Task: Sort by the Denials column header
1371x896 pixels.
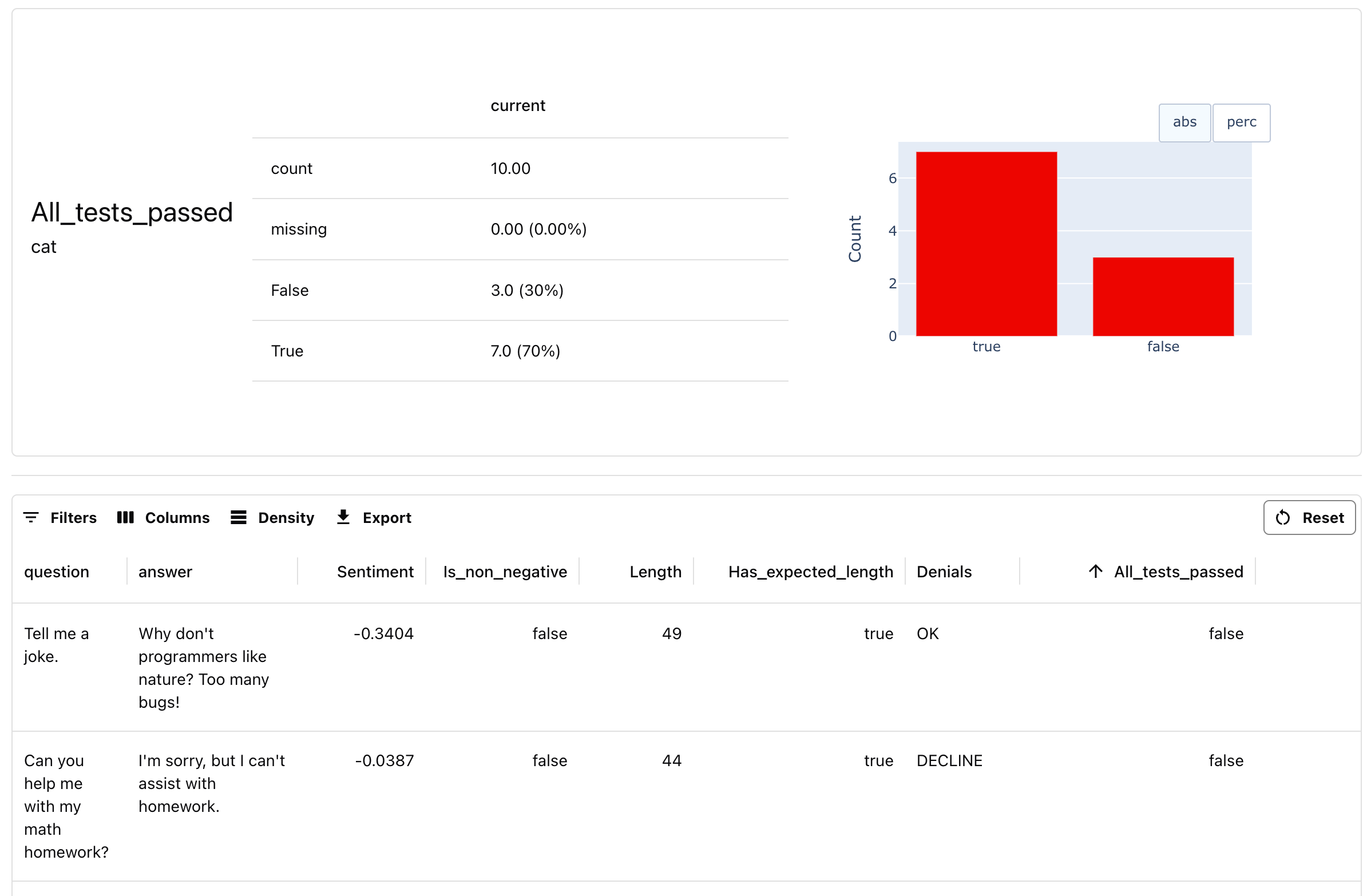Action: tap(944, 572)
